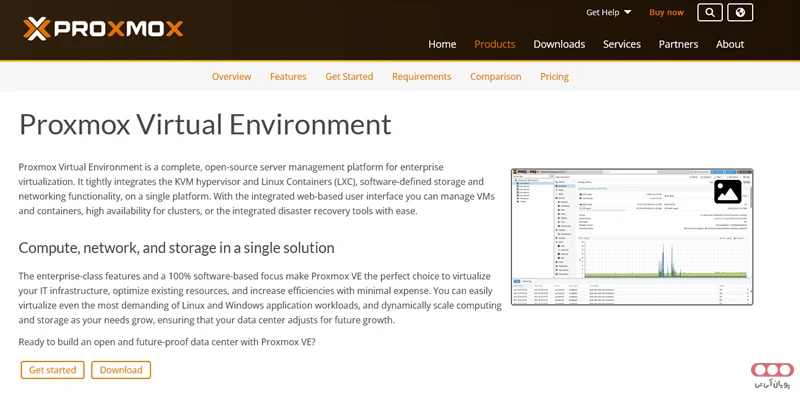
Task: Switch to the Requirements sub-navigation tab
Action: point(421,77)
